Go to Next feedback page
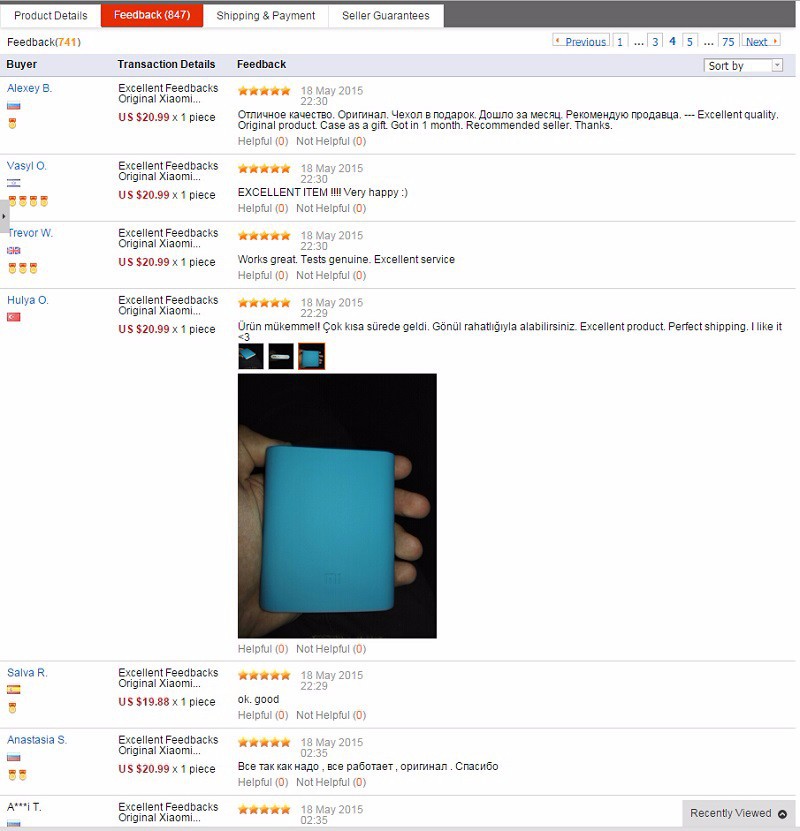 click(761, 41)
